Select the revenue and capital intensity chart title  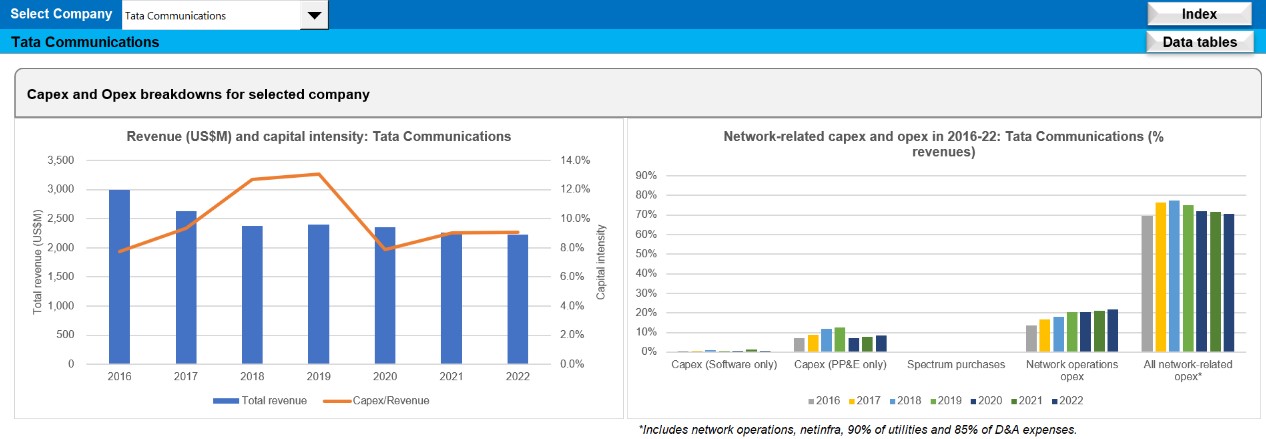coord(318,136)
